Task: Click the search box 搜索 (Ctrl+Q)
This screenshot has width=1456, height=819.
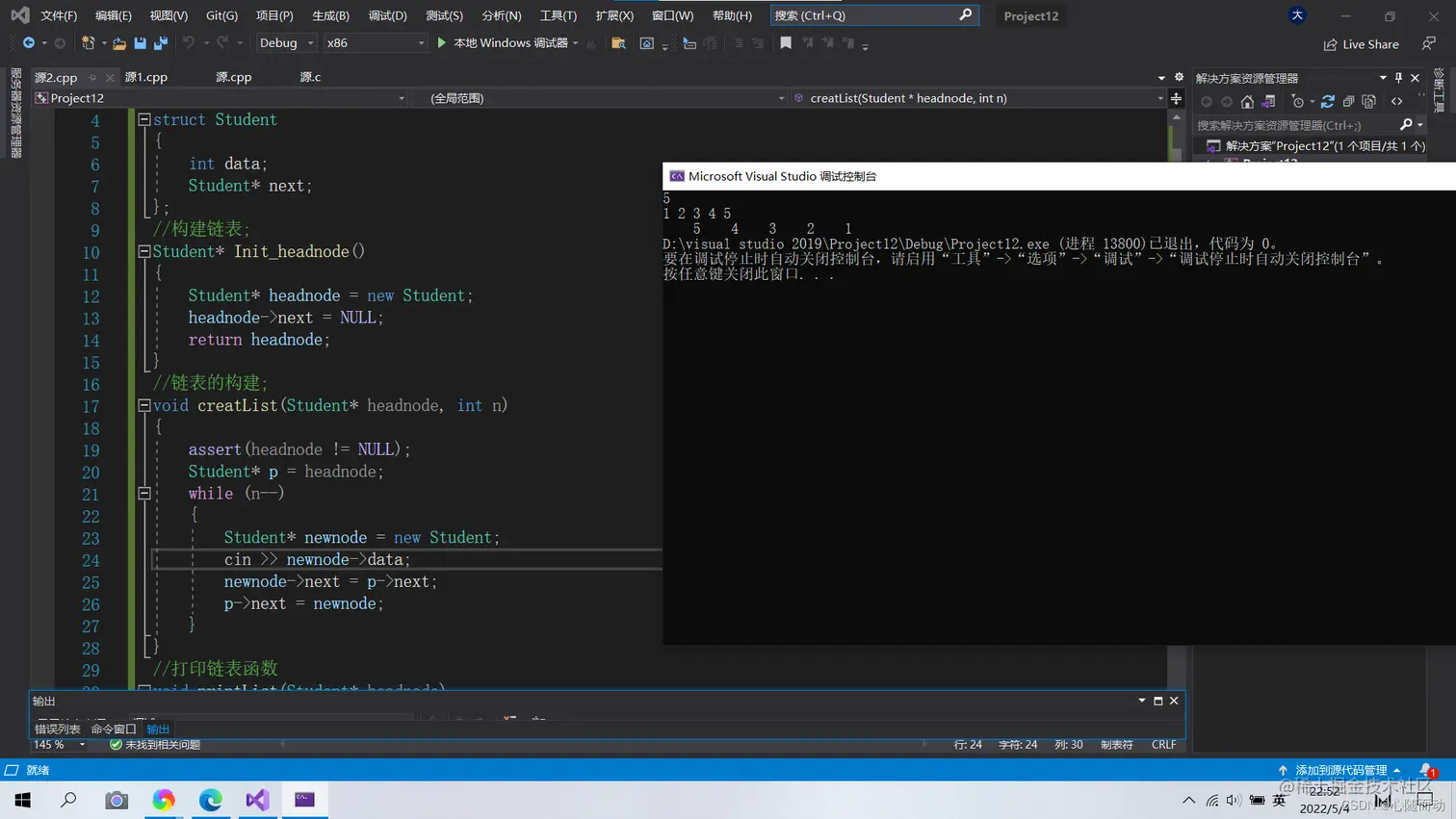Action: [x=874, y=15]
